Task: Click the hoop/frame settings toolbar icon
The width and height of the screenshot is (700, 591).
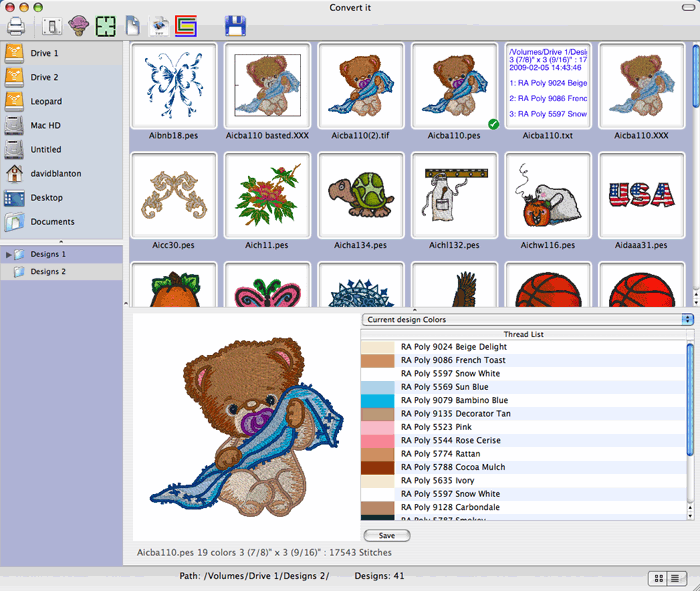Action: (x=52, y=26)
